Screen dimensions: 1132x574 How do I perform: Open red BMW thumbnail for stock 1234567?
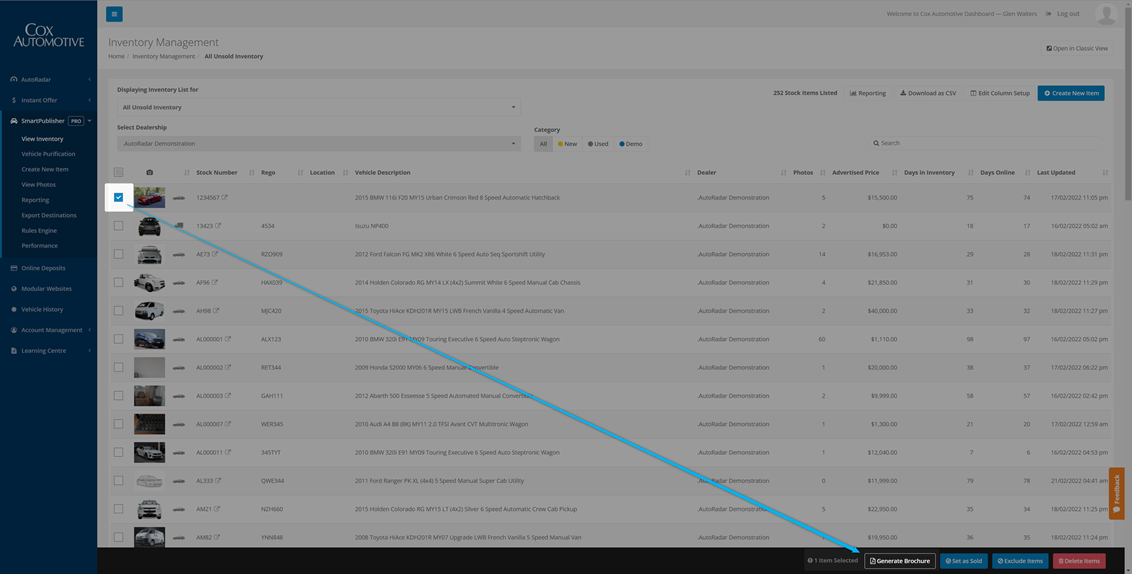point(149,197)
